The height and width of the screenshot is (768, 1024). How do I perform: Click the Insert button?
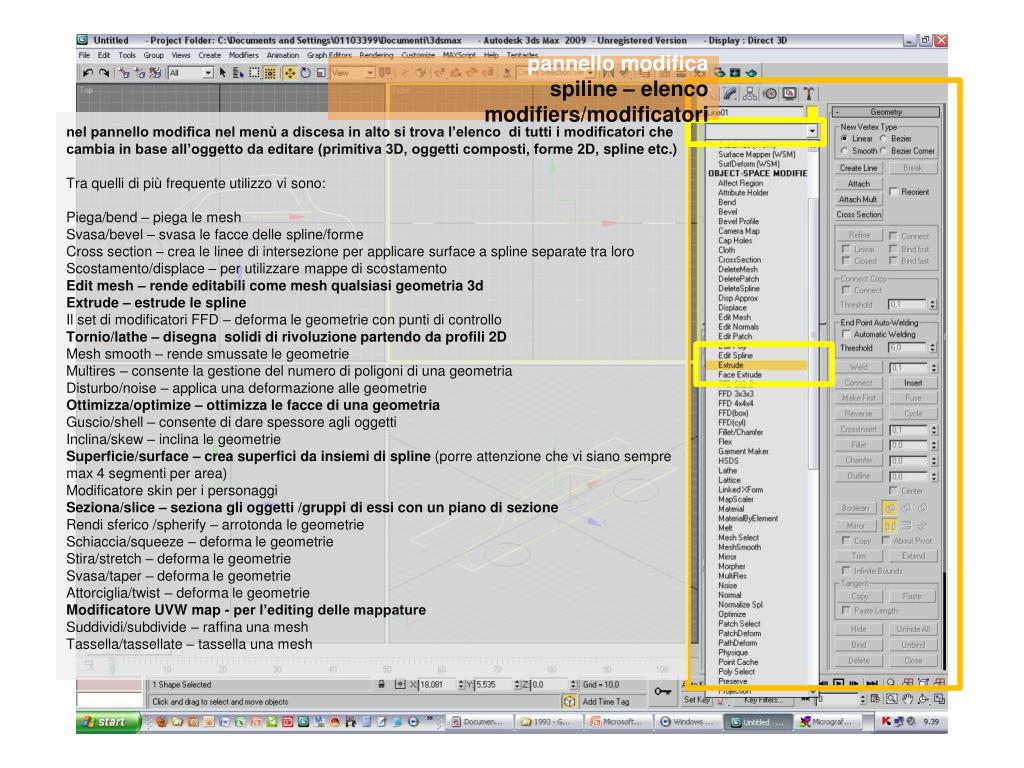point(913,383)
